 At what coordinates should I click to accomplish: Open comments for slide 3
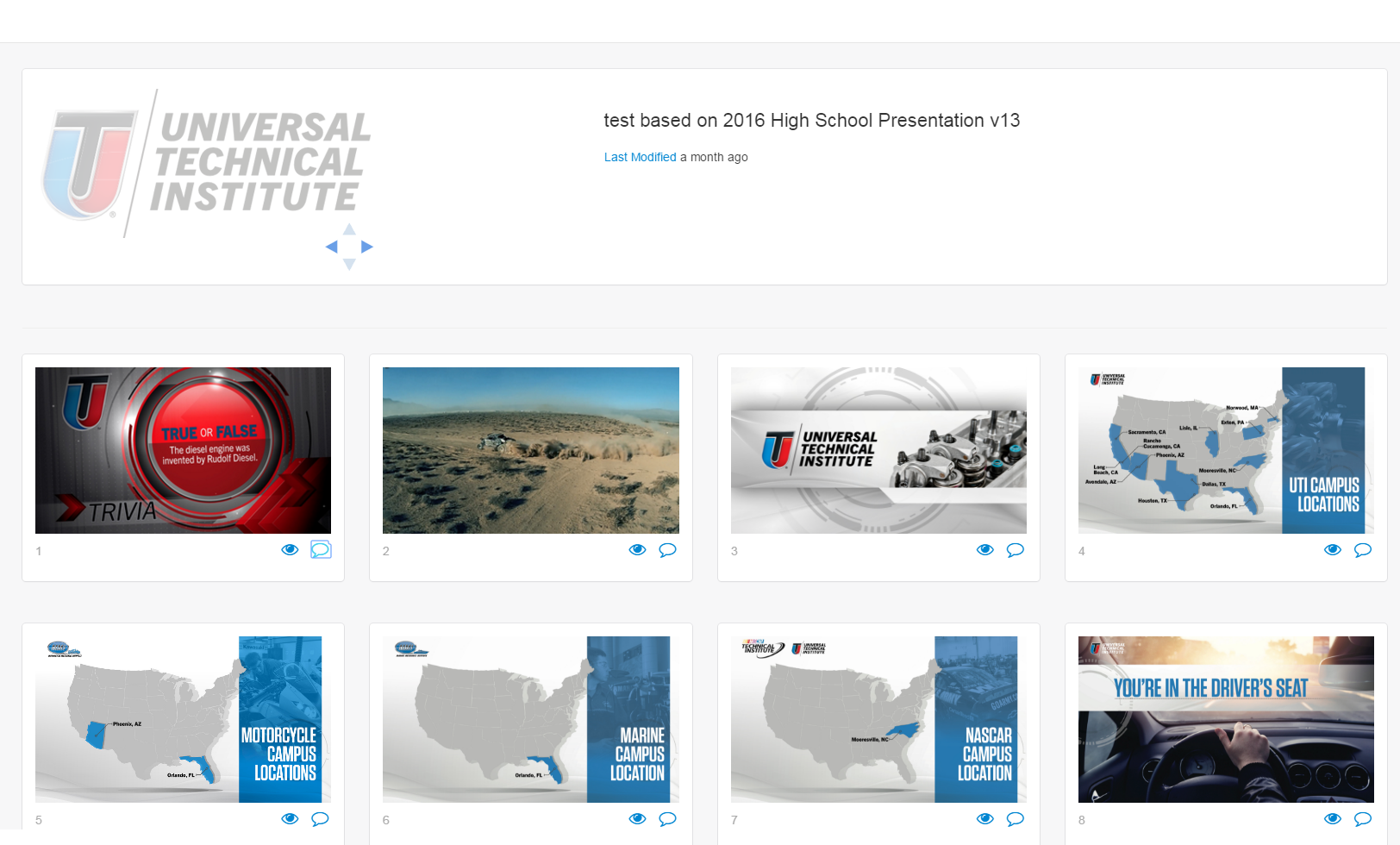tap(1016, 550)
